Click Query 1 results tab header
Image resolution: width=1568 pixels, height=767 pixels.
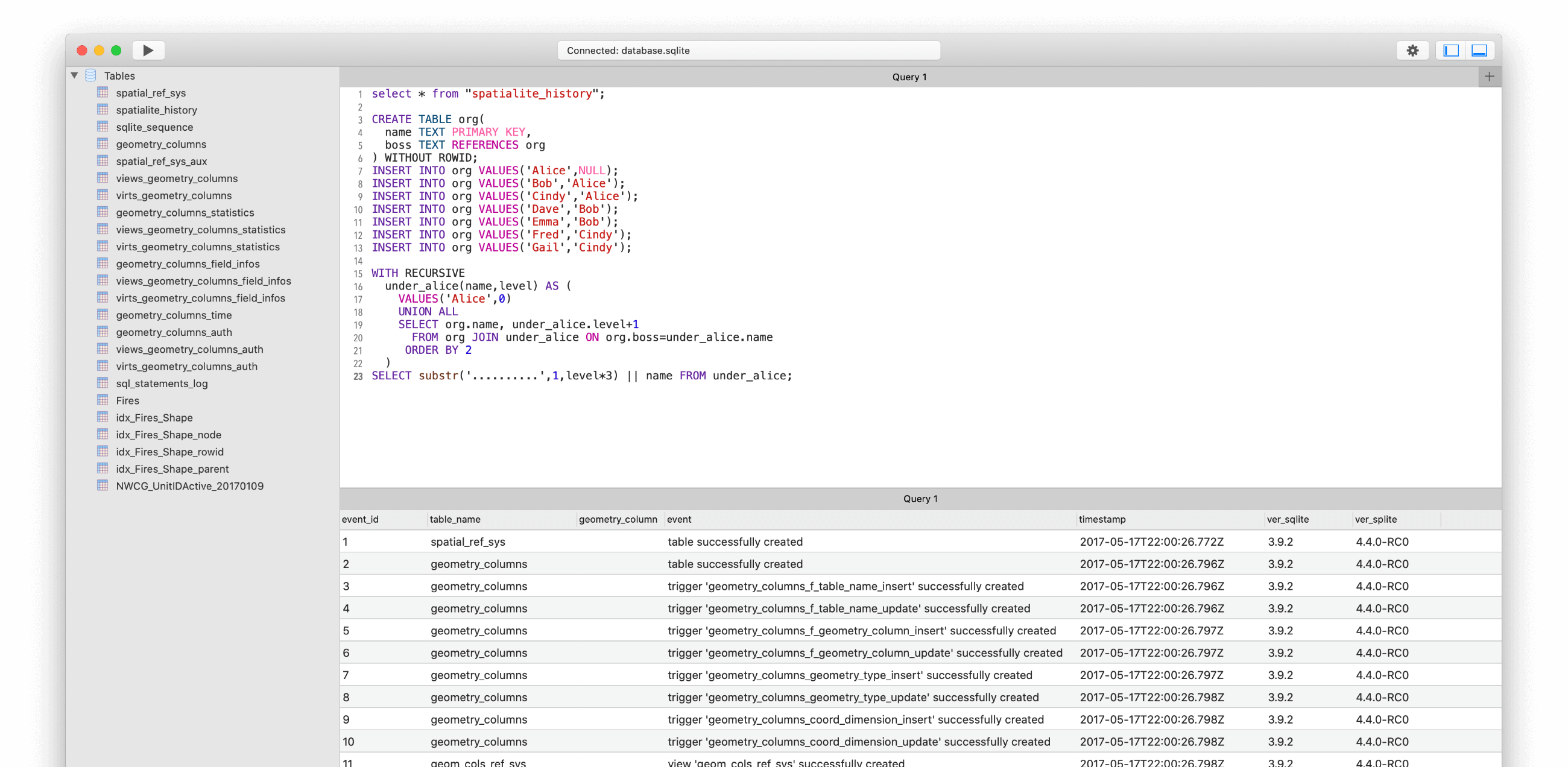920,499
